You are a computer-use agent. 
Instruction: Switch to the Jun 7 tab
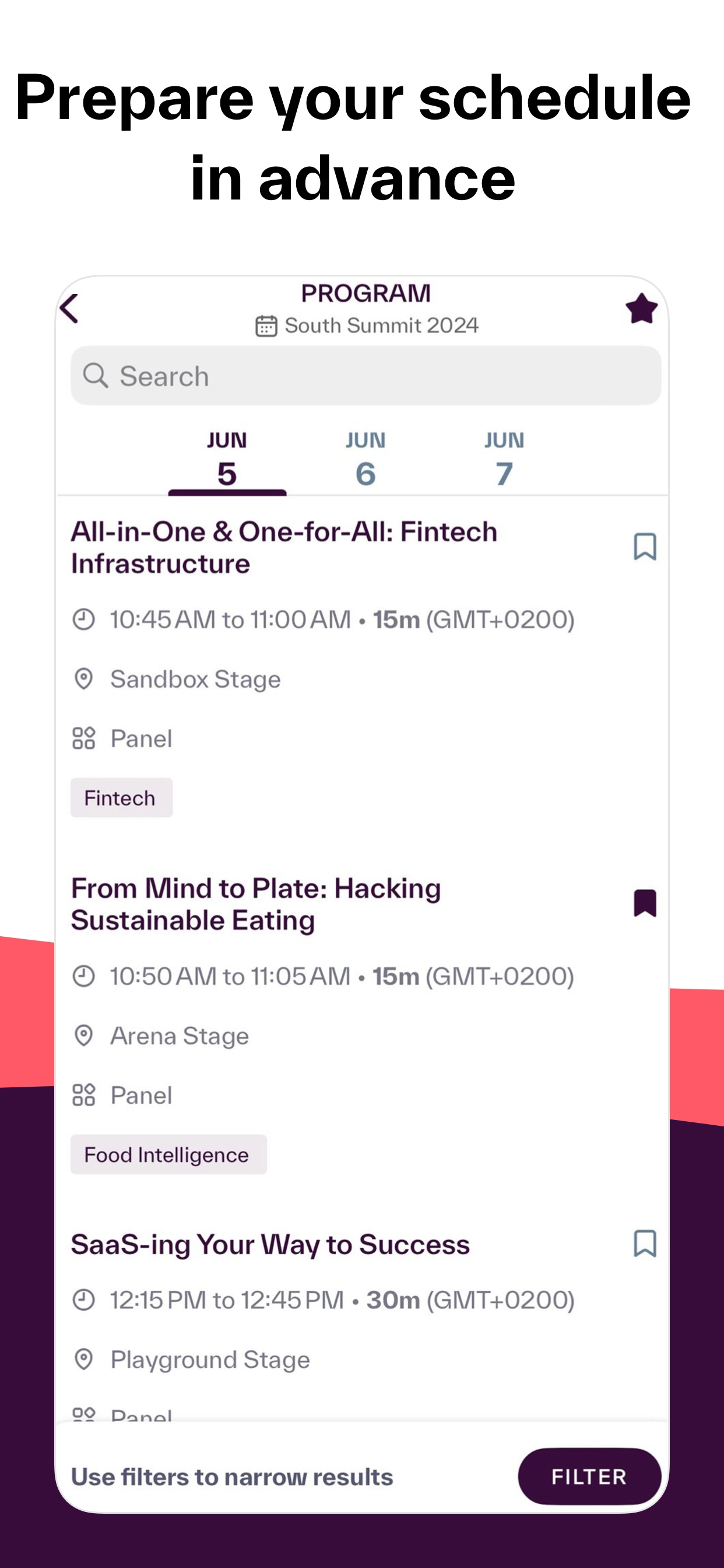point(504,460)
